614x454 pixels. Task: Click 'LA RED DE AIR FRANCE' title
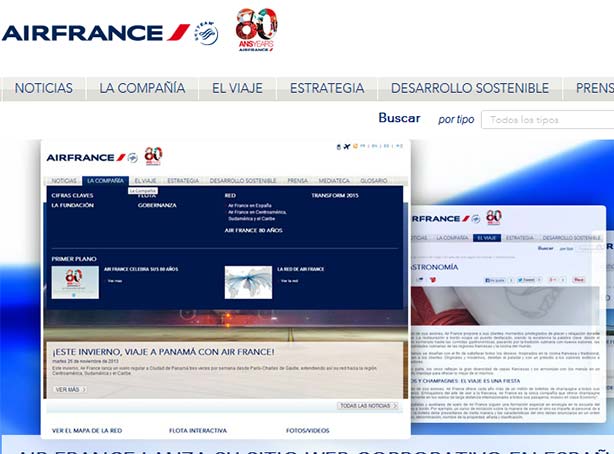coord(301,269)
